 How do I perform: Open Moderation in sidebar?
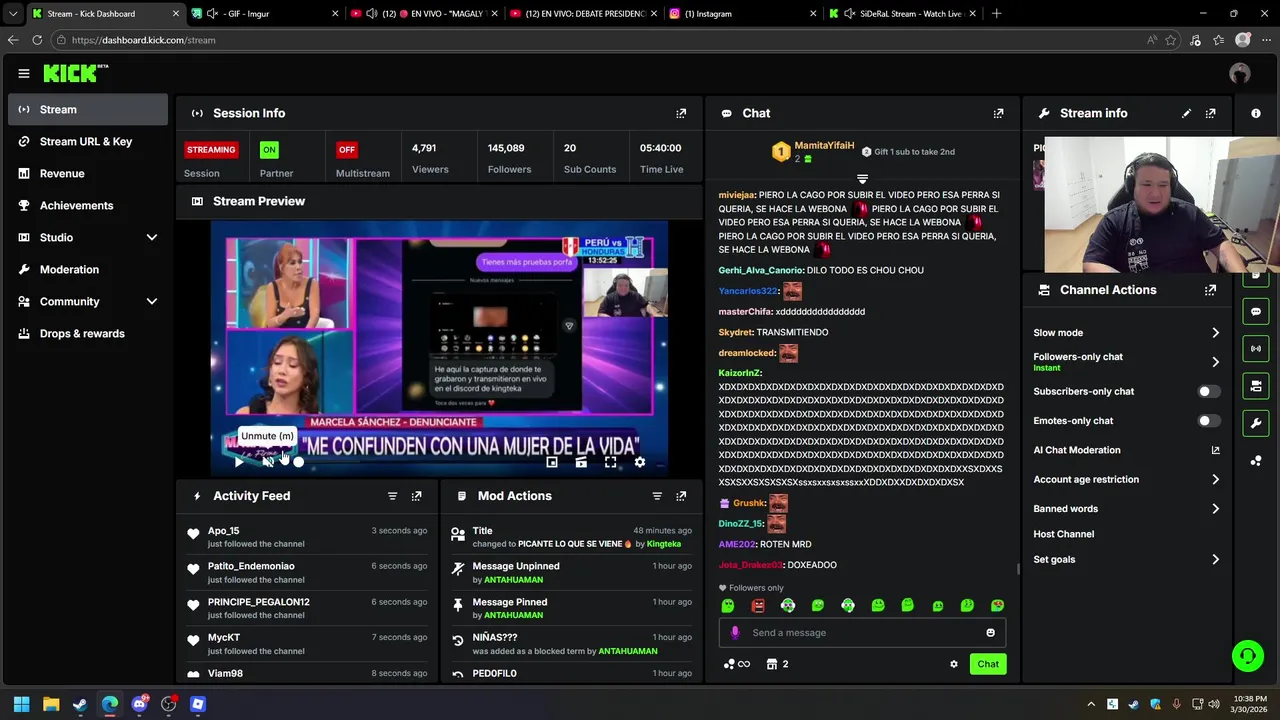88,270
